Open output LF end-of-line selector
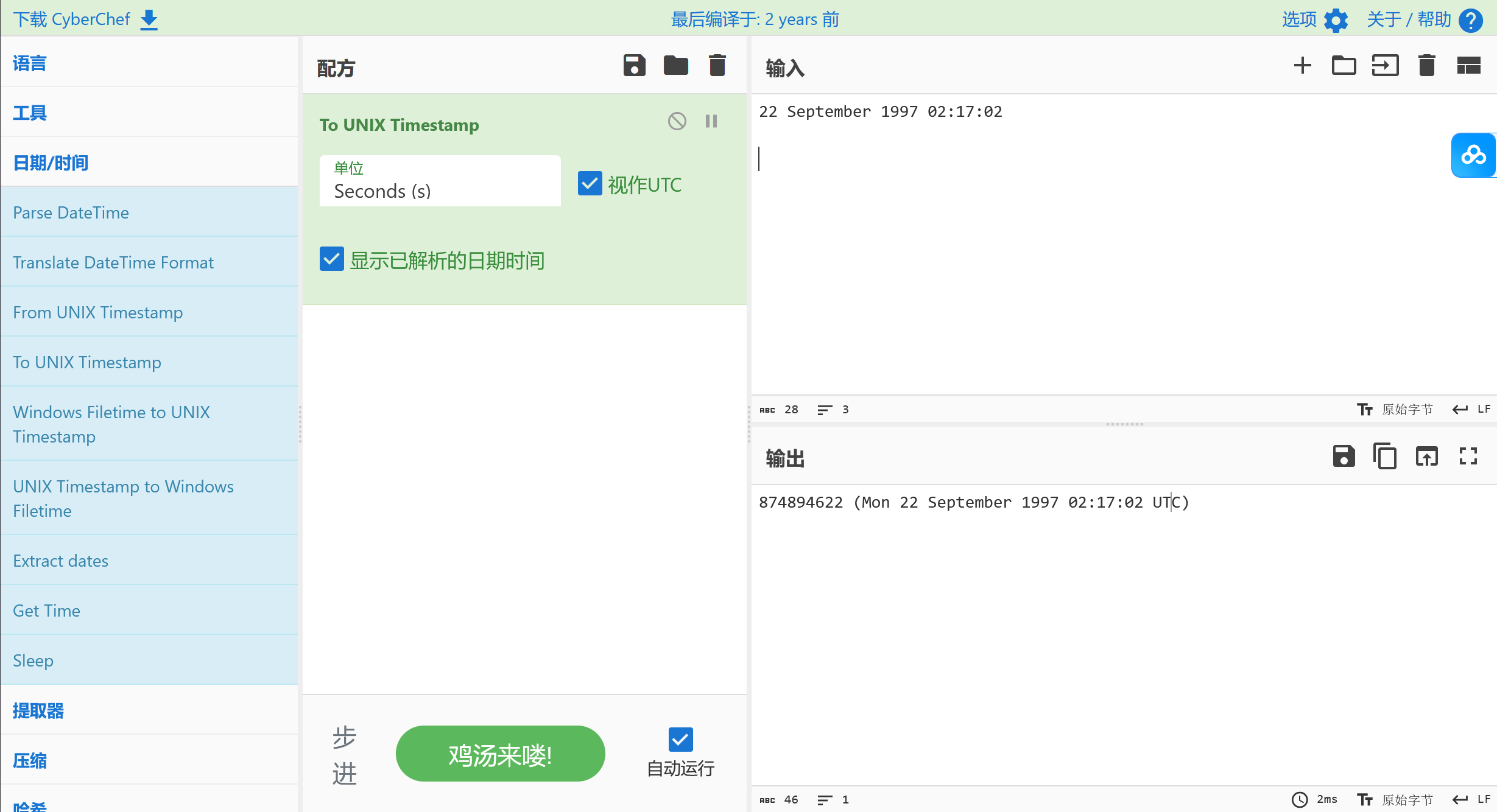The width and height of the screenshot is (1497, 812). pyautogui.click(x=1471, y=800)
